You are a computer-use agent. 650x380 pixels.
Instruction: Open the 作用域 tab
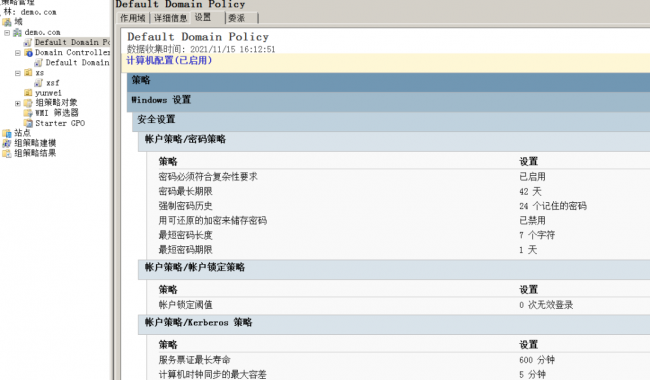point(133,18)
